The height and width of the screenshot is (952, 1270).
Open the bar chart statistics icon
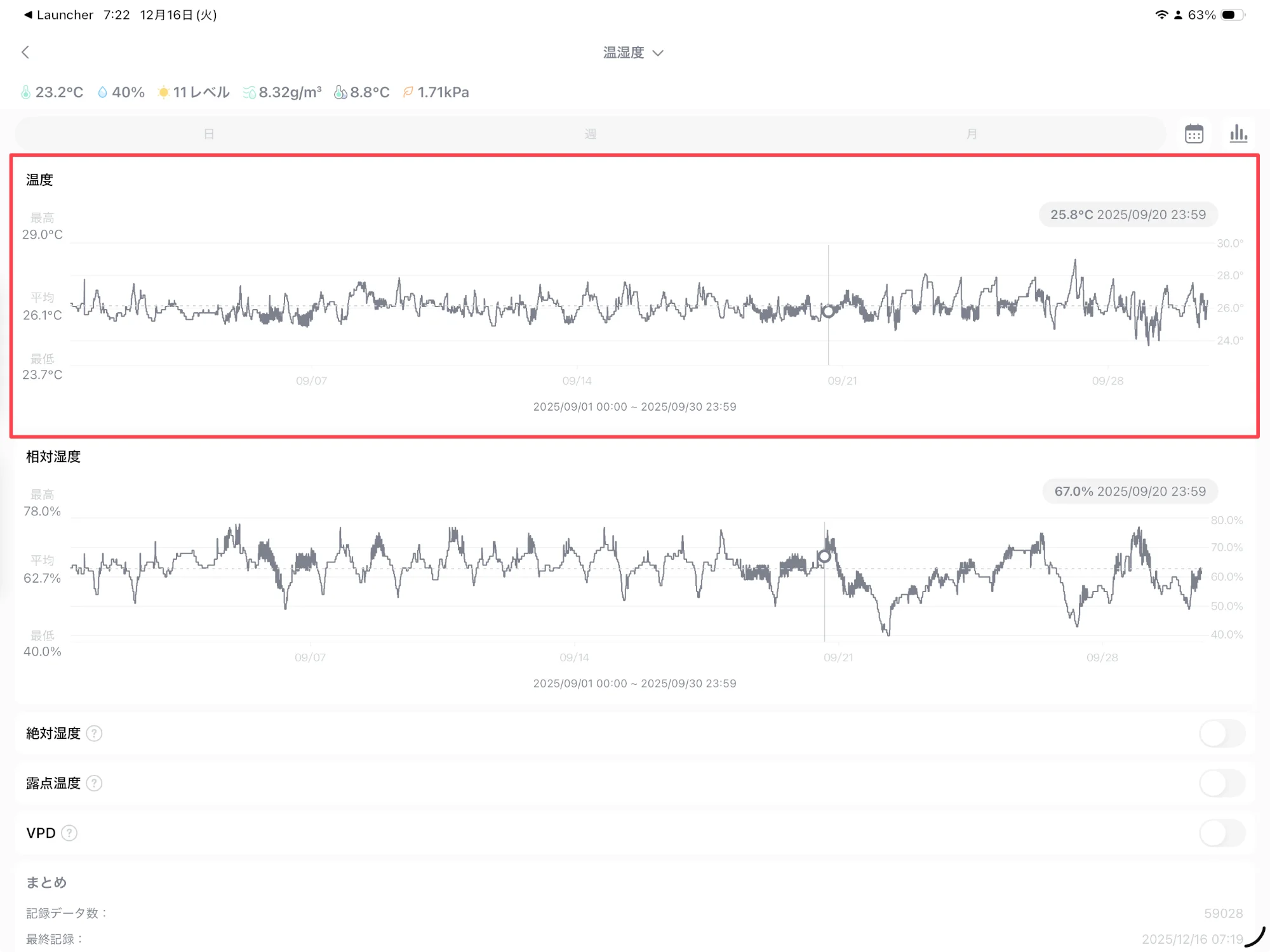1238,134
